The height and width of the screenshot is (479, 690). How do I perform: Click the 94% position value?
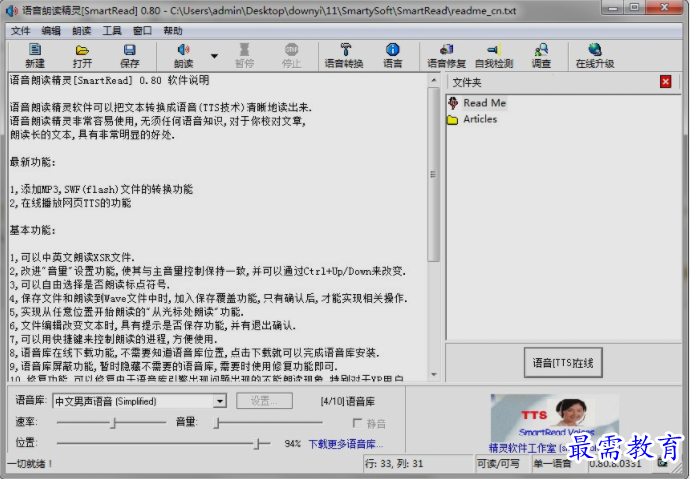292,443
